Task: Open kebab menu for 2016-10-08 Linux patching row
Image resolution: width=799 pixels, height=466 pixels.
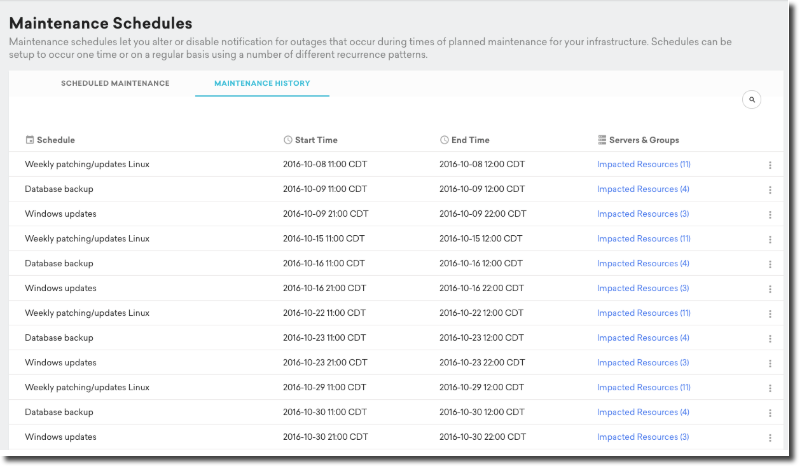Action: (770, 165)
